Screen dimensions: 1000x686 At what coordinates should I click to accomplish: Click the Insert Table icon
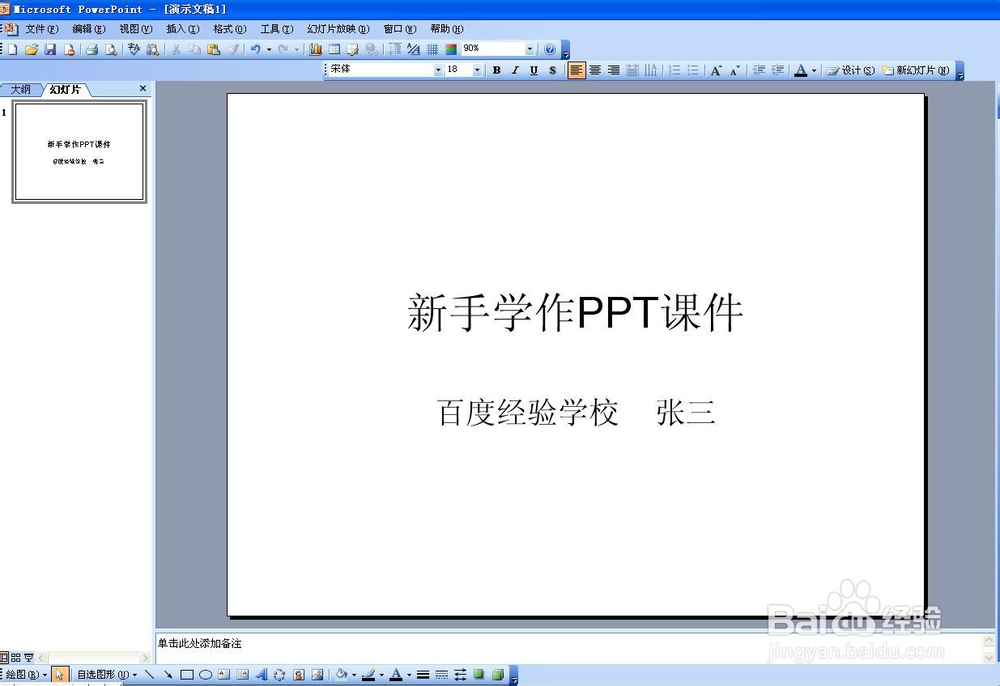[335, 48]
